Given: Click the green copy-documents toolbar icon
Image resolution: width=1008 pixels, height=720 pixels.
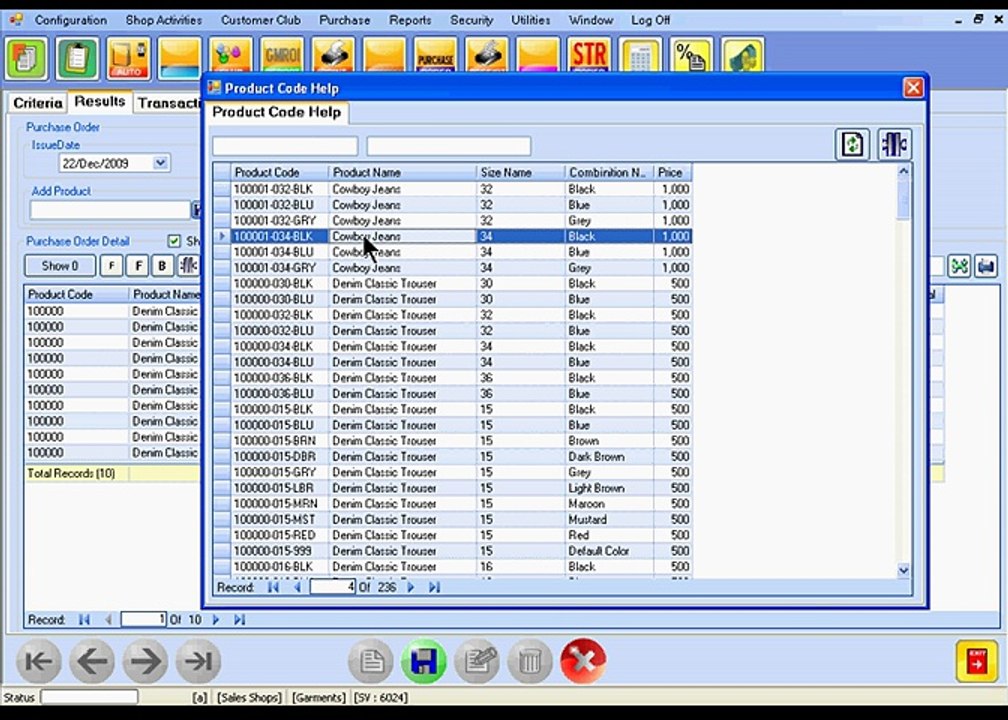Looking at the screenshot, I should coord(26,58).
